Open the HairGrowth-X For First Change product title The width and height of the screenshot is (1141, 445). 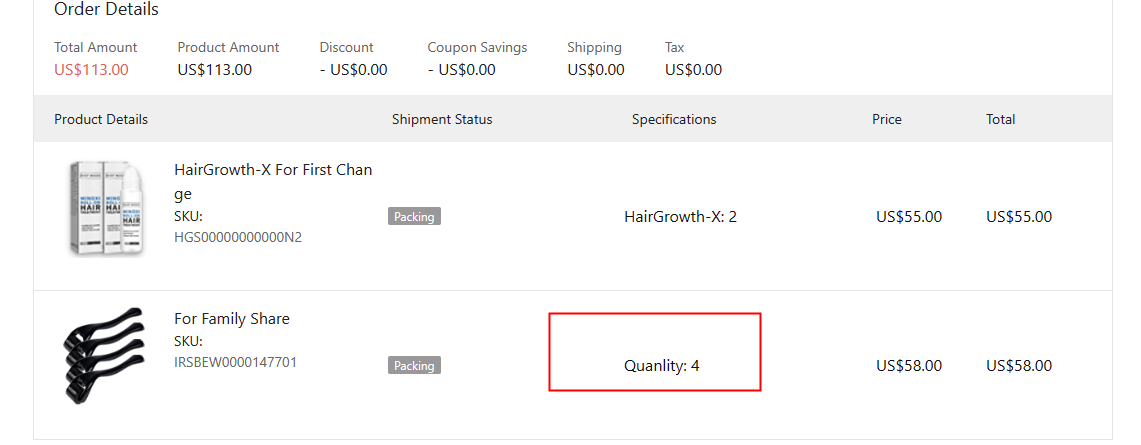click(273, 181)
